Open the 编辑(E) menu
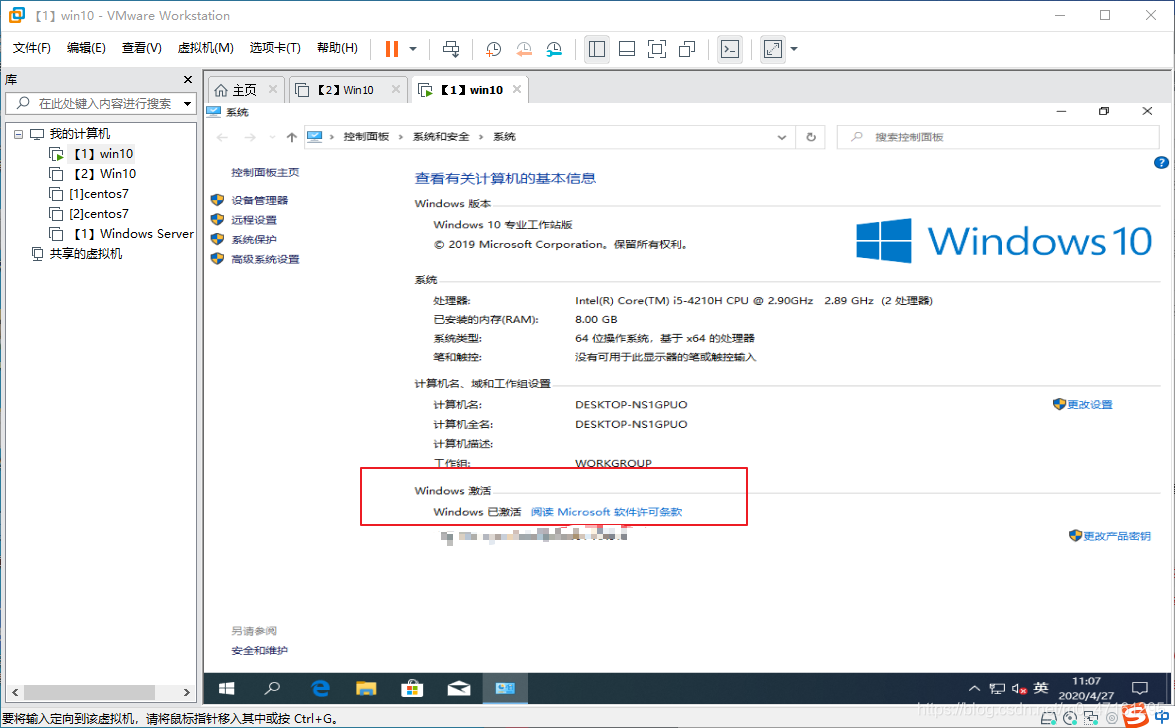This screenshot has height=728, width=1175. pos(86,48)
